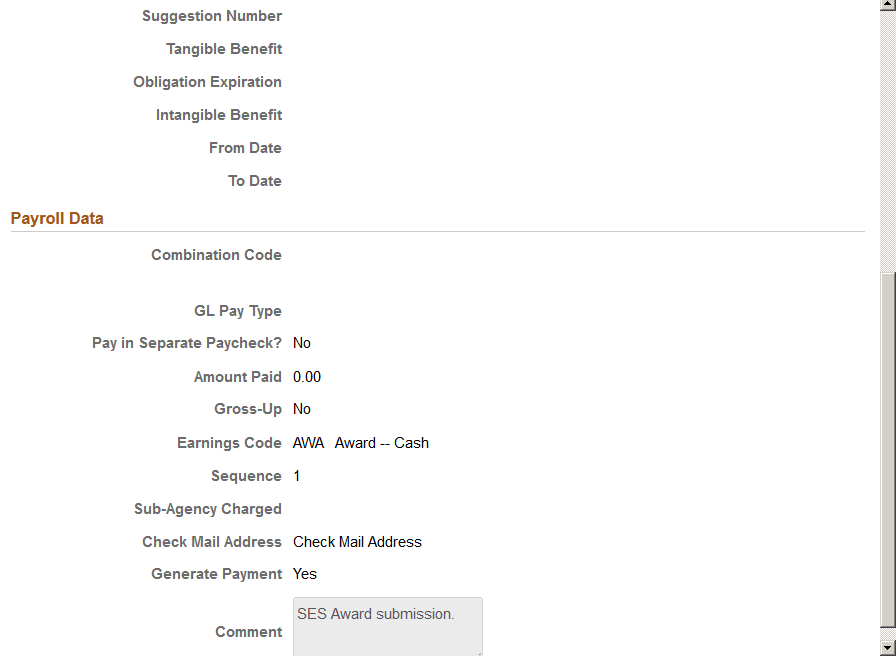Click the Combination Code label
Viewport: 896px width, 659px height.
[x=216, y=254]
